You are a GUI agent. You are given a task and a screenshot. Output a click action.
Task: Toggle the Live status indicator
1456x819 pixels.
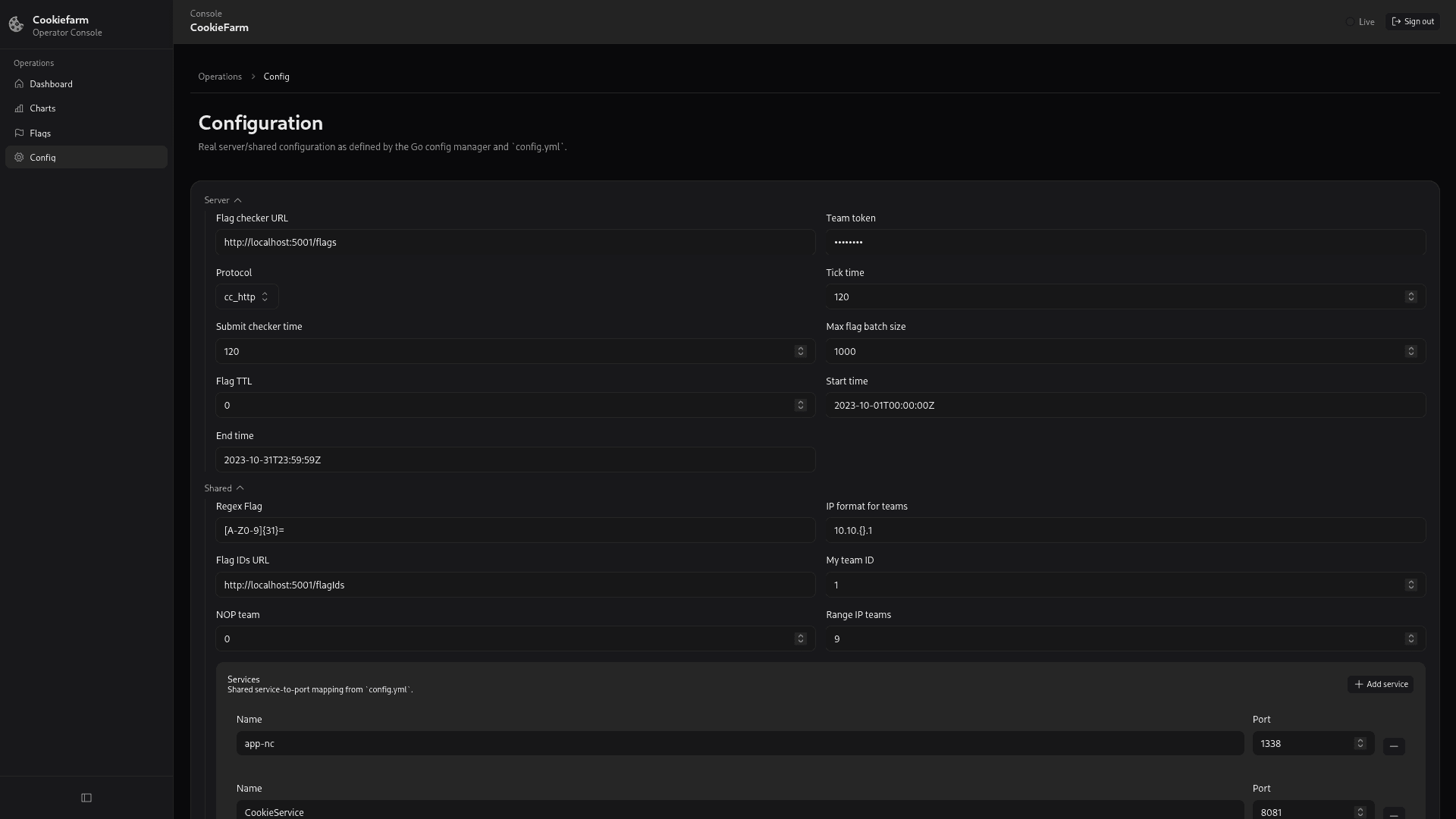(1361, 21)
